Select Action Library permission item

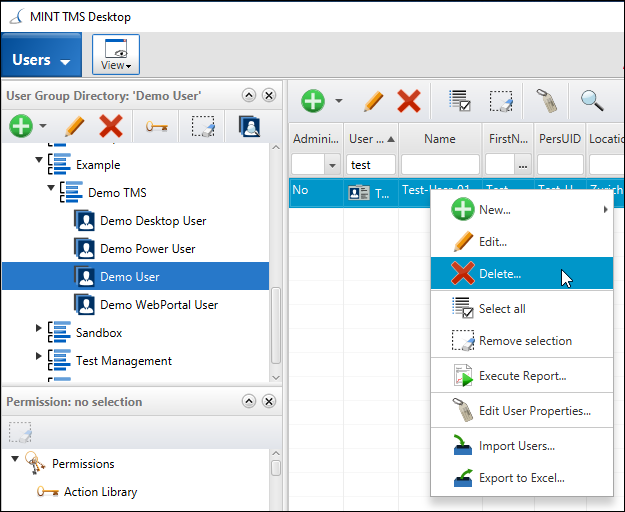pyautogui.click(x=100, y=492)
